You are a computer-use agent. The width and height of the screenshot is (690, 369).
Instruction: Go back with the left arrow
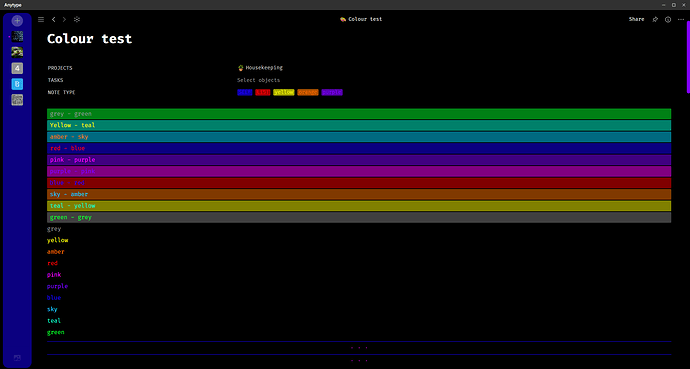[x=54, y=19]
